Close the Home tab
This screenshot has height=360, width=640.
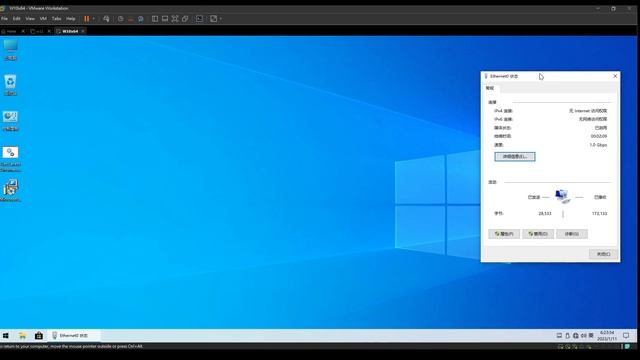(23, 31)
